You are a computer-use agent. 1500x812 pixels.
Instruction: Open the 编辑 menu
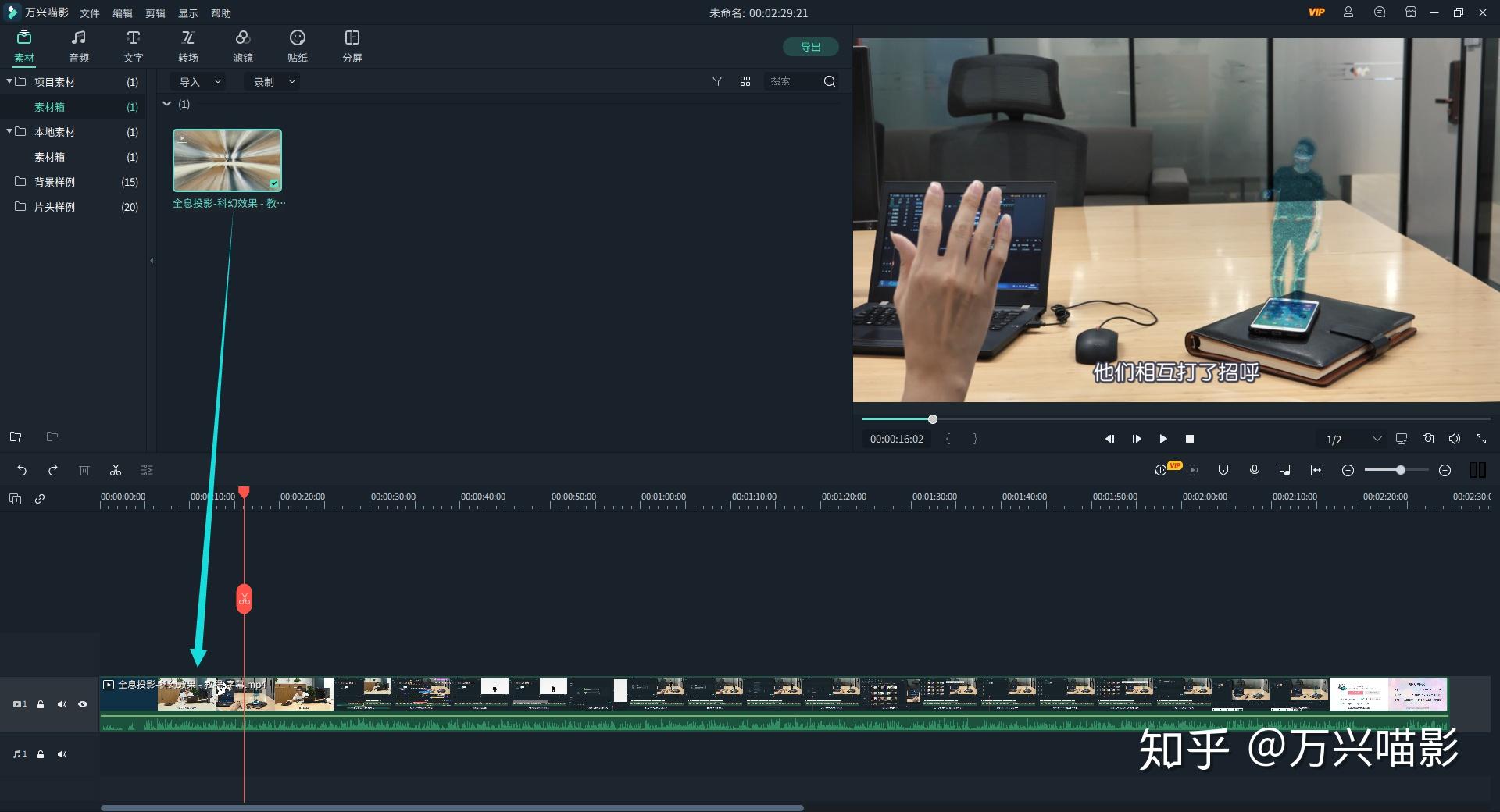click(x=123, y=13)
